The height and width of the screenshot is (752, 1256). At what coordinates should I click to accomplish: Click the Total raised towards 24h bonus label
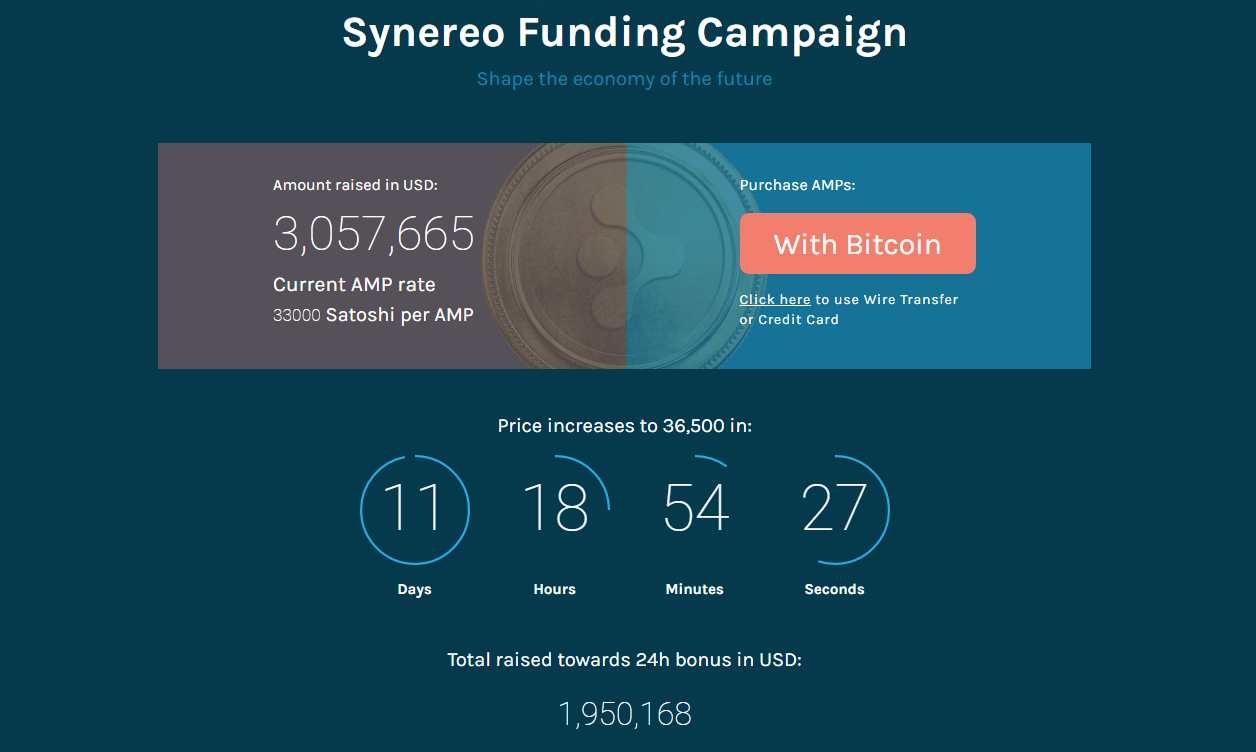coord(625,660)
